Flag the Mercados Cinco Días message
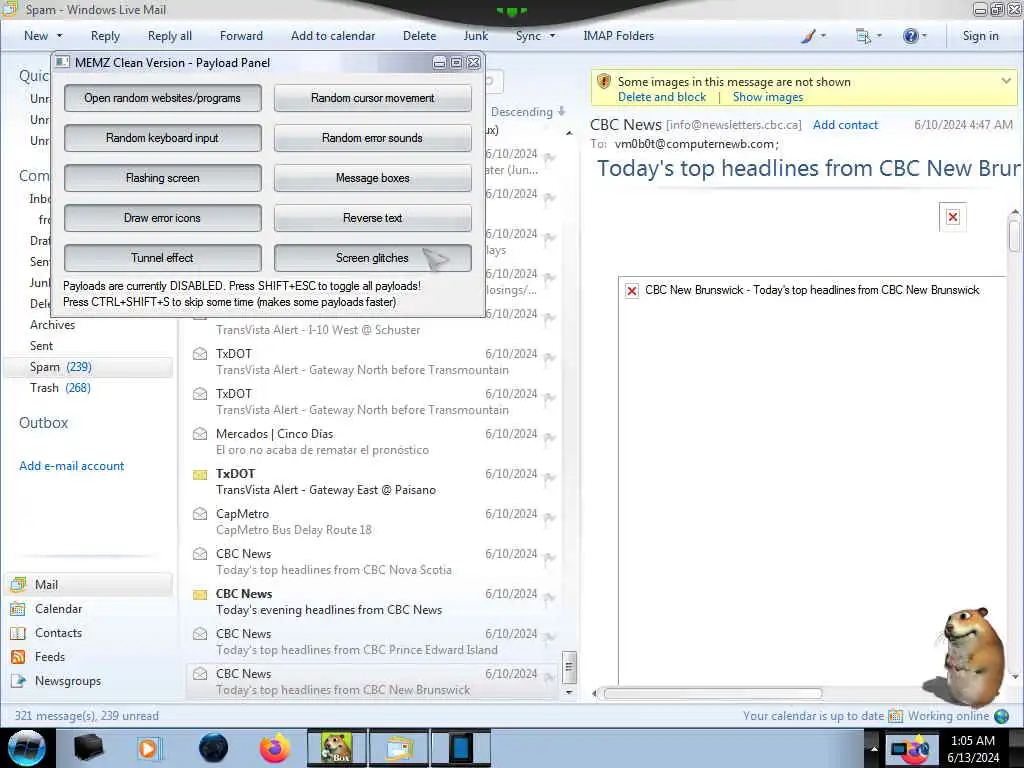The width and height of the screenshot is (1024, 768). 550,438
